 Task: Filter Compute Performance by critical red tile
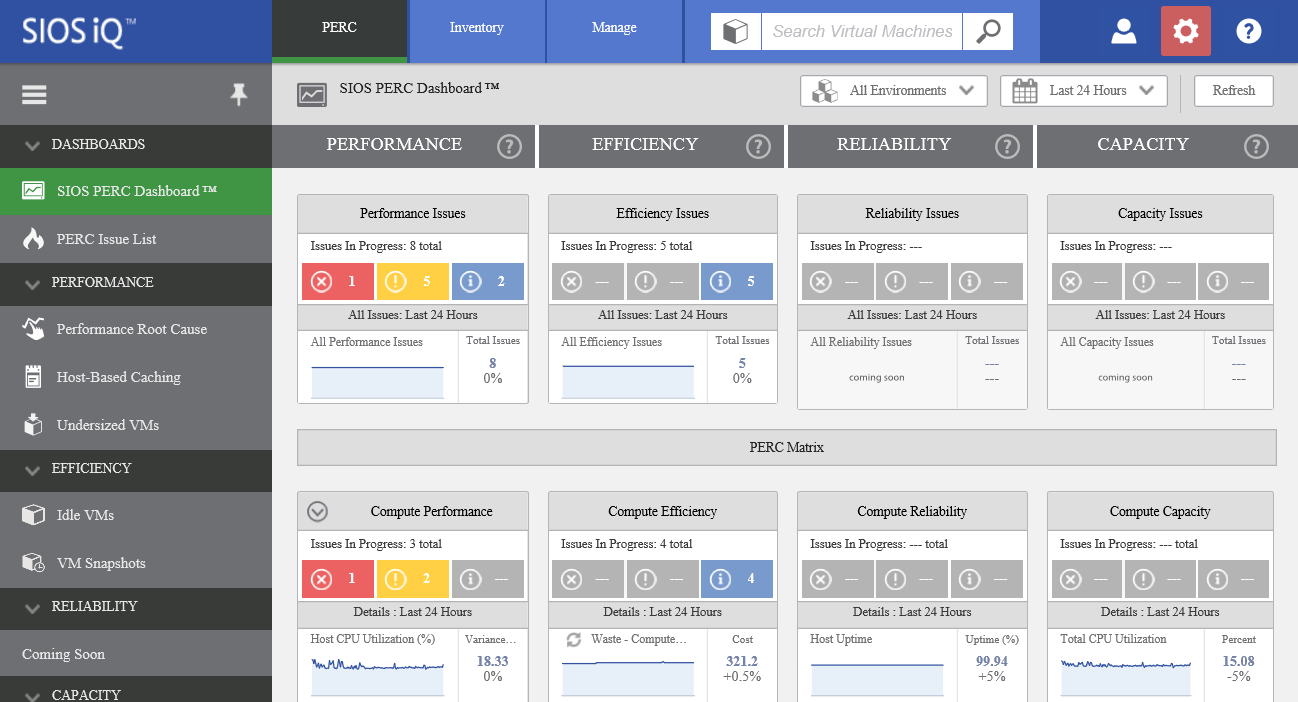(x=338, y=579)
